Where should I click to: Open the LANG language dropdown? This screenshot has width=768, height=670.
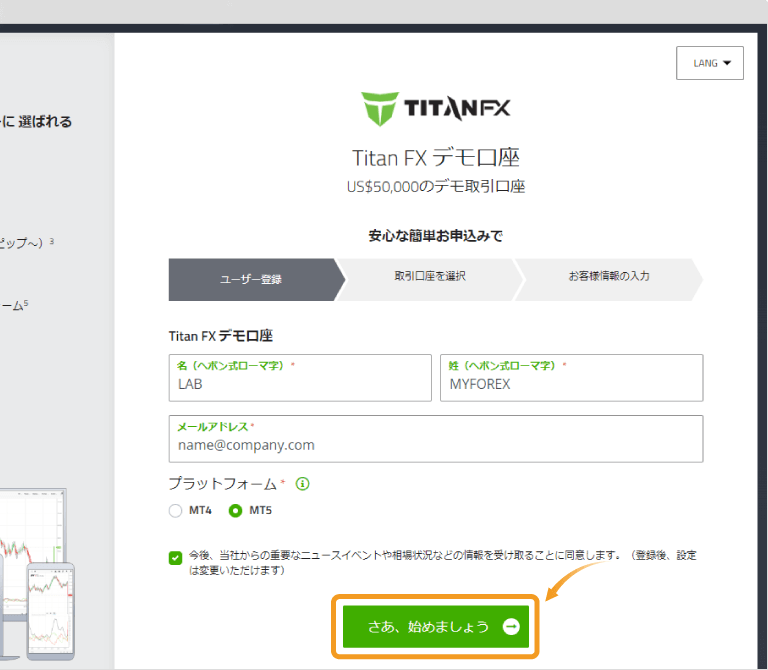pos(710,63)
